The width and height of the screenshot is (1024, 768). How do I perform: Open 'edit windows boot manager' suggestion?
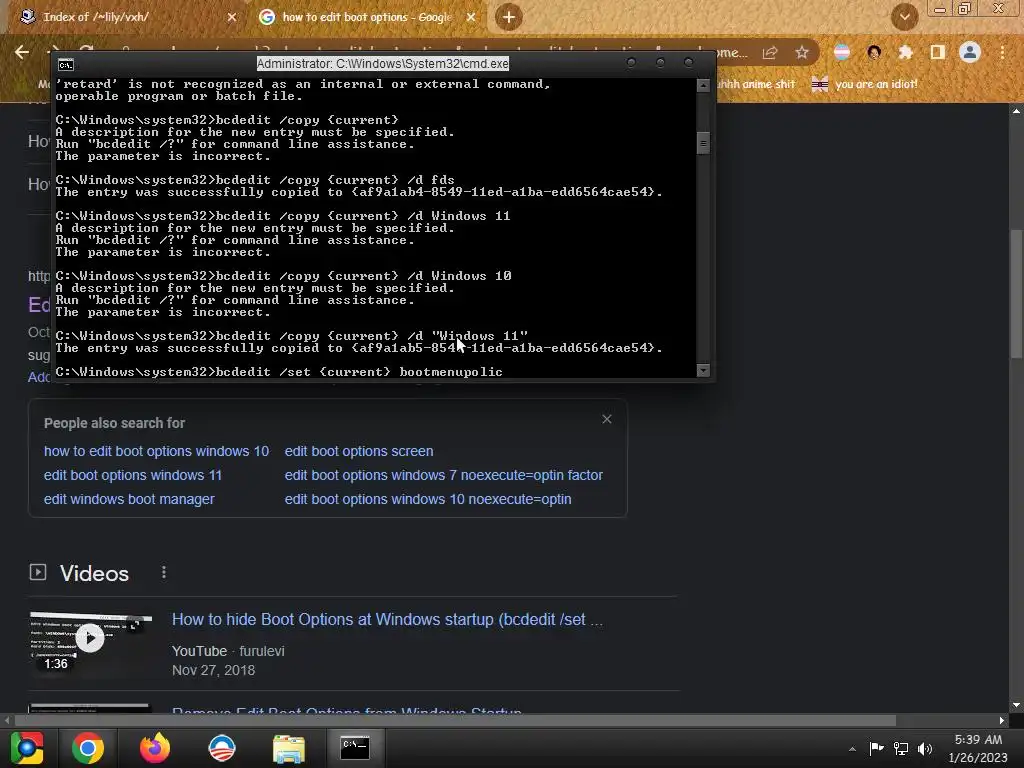click(x=129, y=499)
